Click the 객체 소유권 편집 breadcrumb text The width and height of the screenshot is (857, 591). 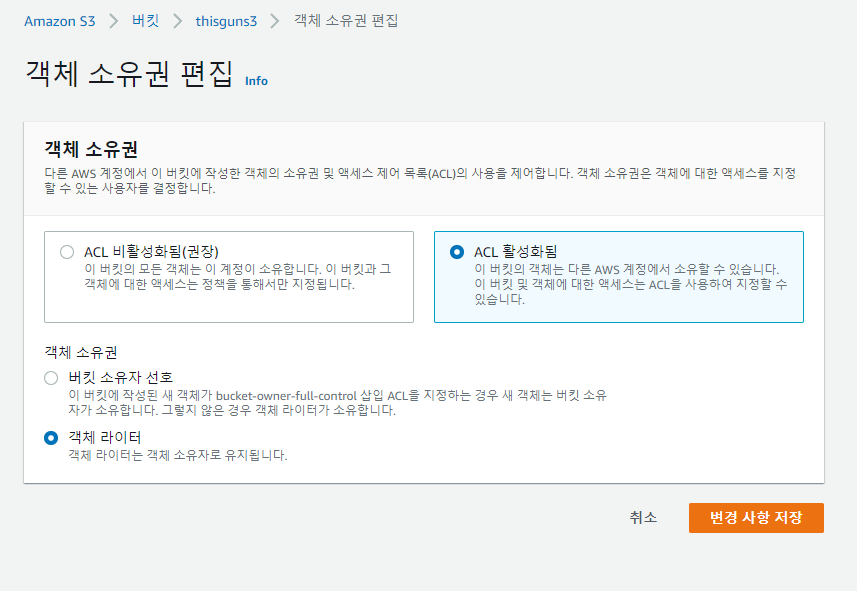[346, 20]
